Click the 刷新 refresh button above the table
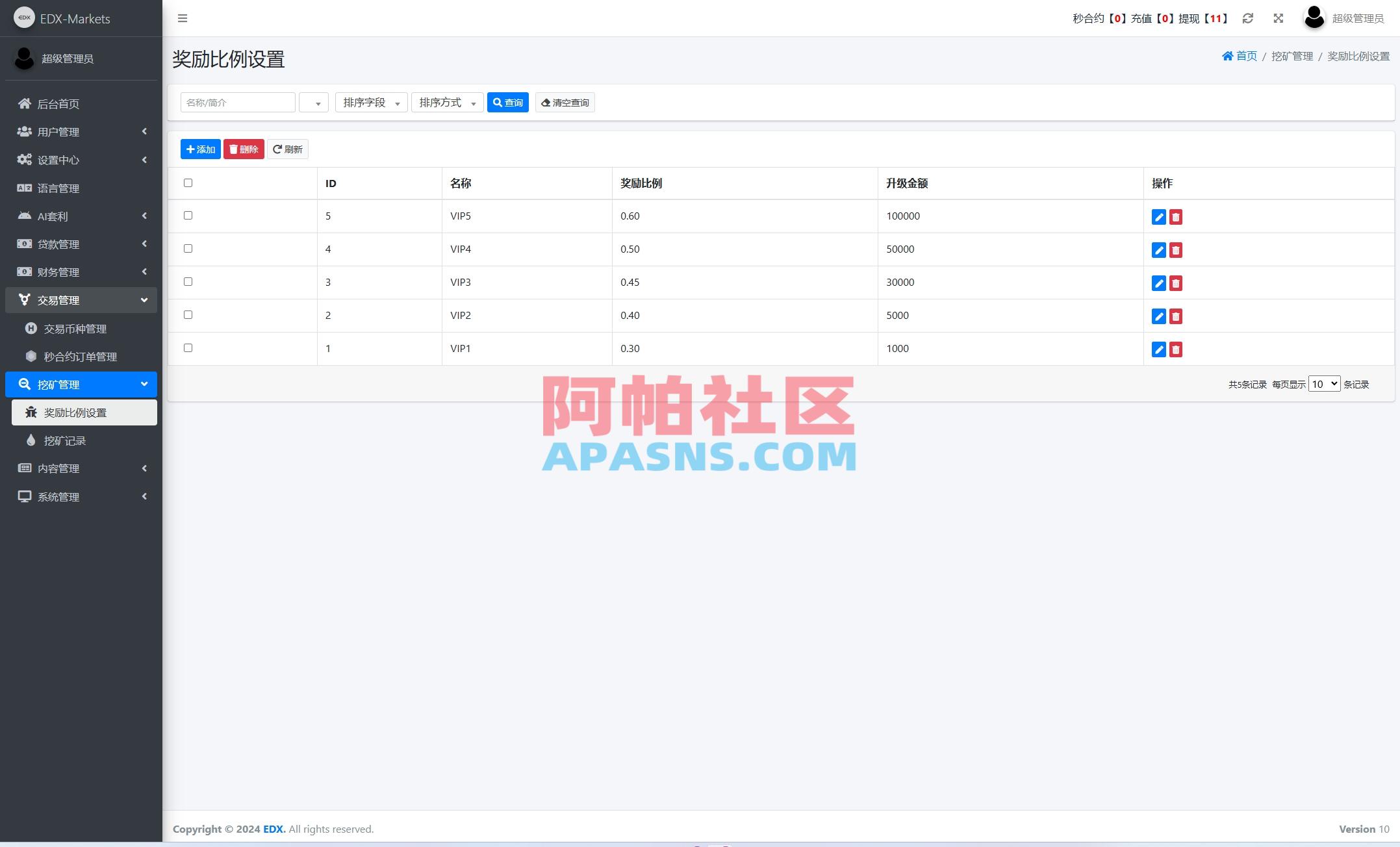Image resolution: width=1400 pixels, height=847 pixels. [x=288, y=149]
